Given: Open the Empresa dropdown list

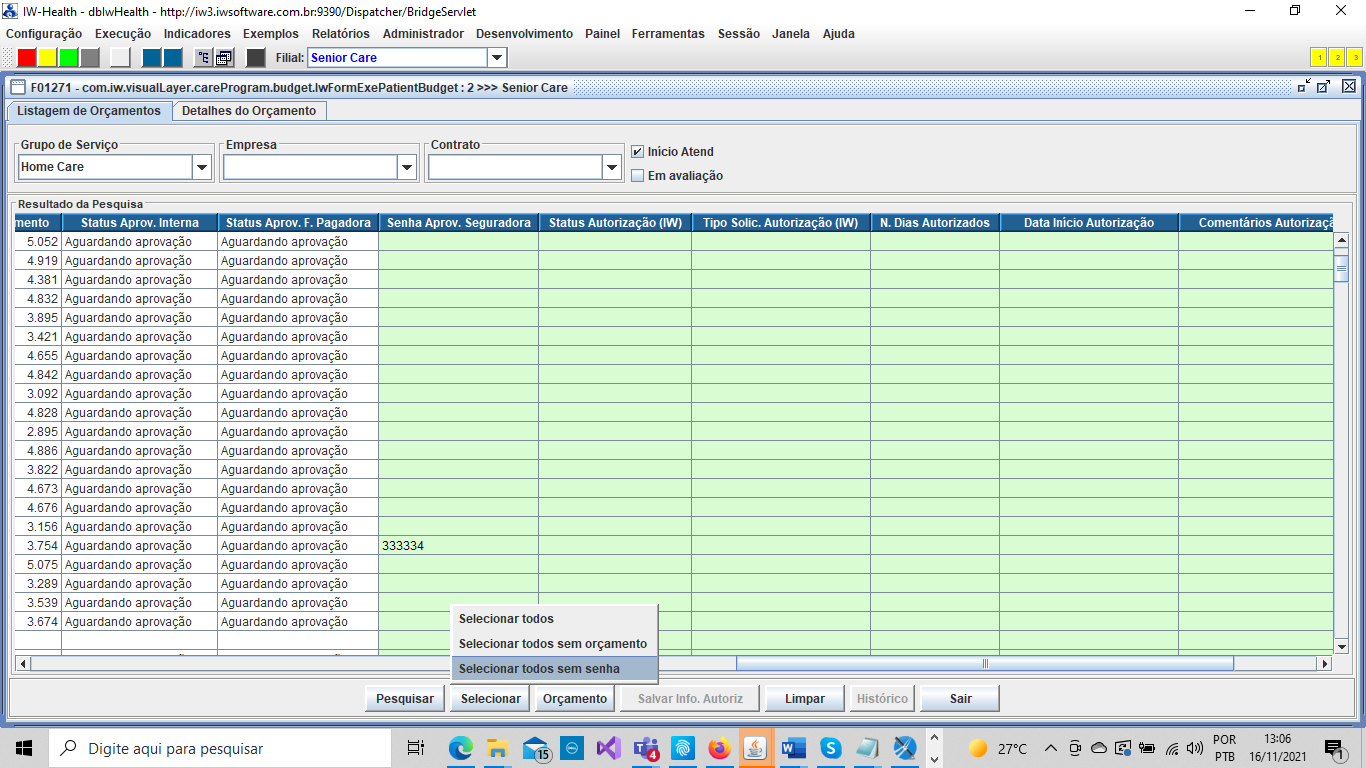Looking at the screenshot, I should (407, 167).
